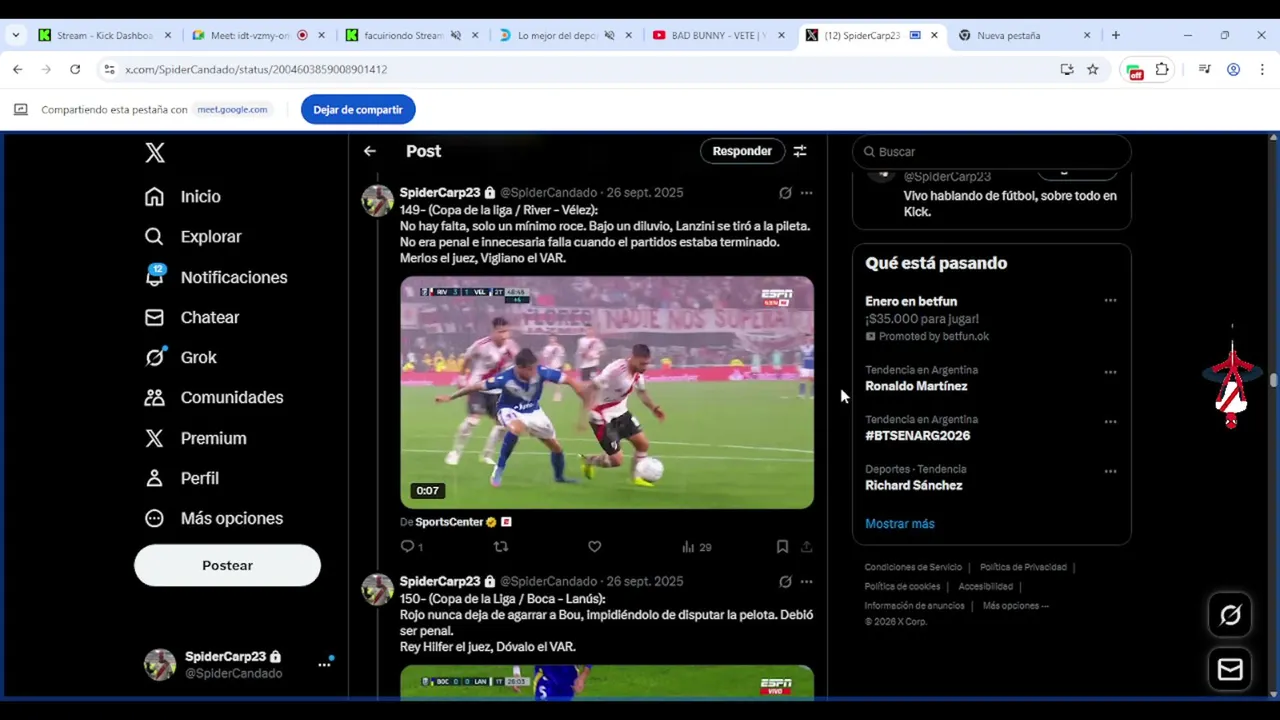1280x720 pixels.
Task: Open Richard Sánchez trend
Action: 914,486
